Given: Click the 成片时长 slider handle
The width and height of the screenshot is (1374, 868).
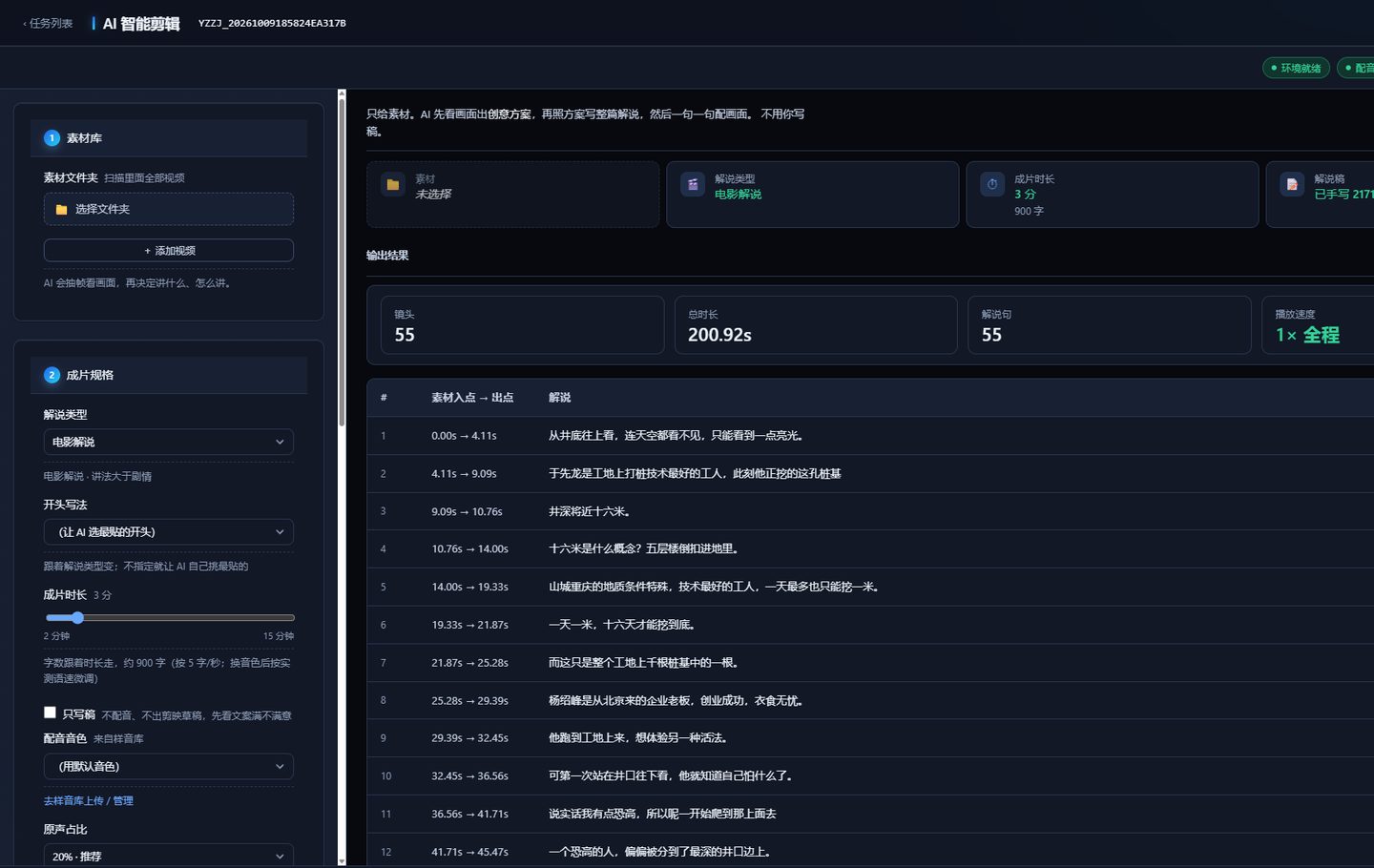Looking at the screenshot, I should pos(77,618).
